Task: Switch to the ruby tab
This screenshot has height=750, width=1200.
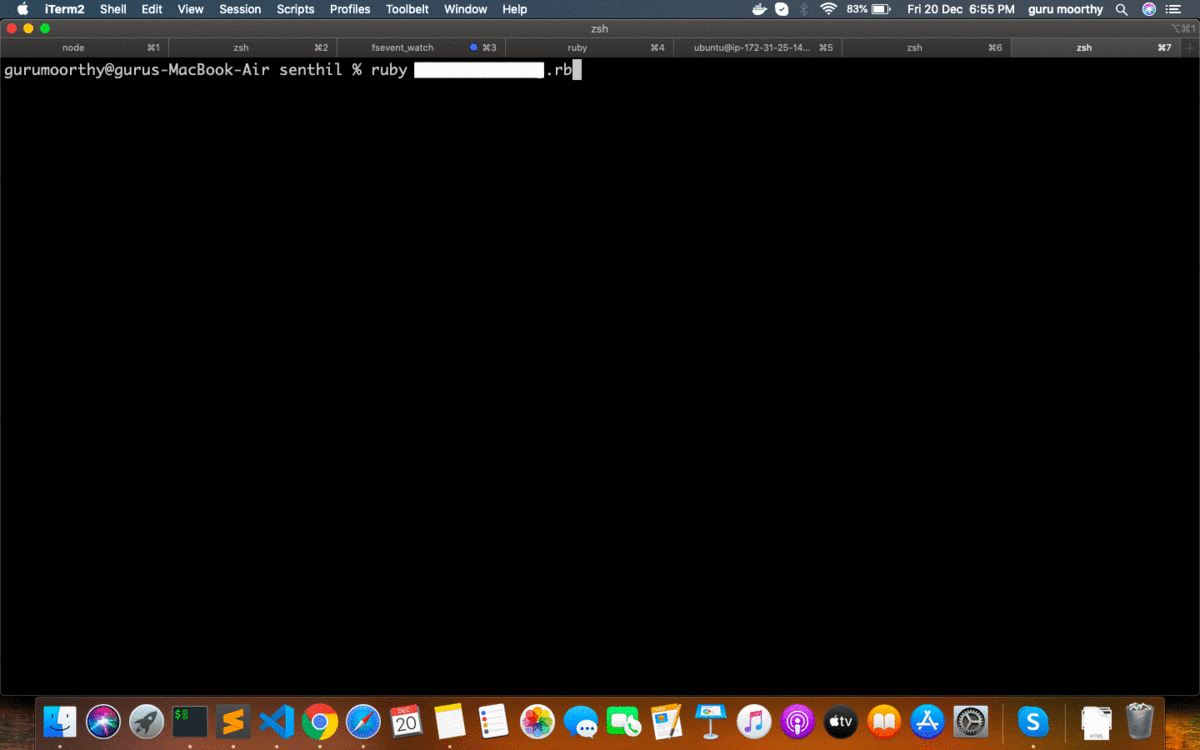Action: point(589,47)
